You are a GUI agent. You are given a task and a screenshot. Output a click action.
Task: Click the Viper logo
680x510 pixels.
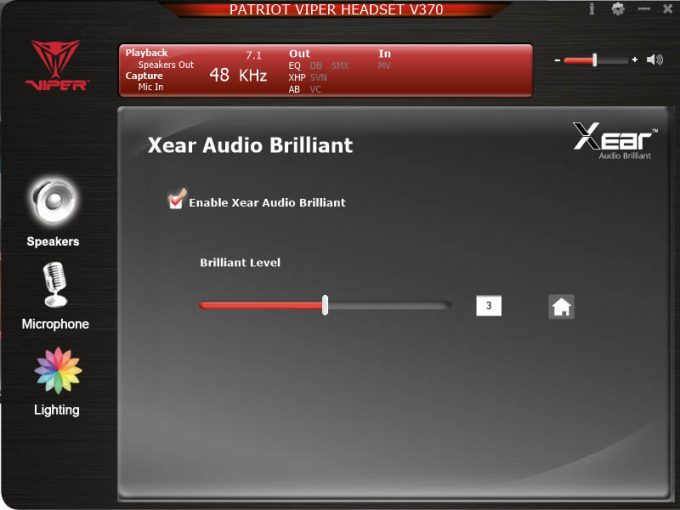56,65
